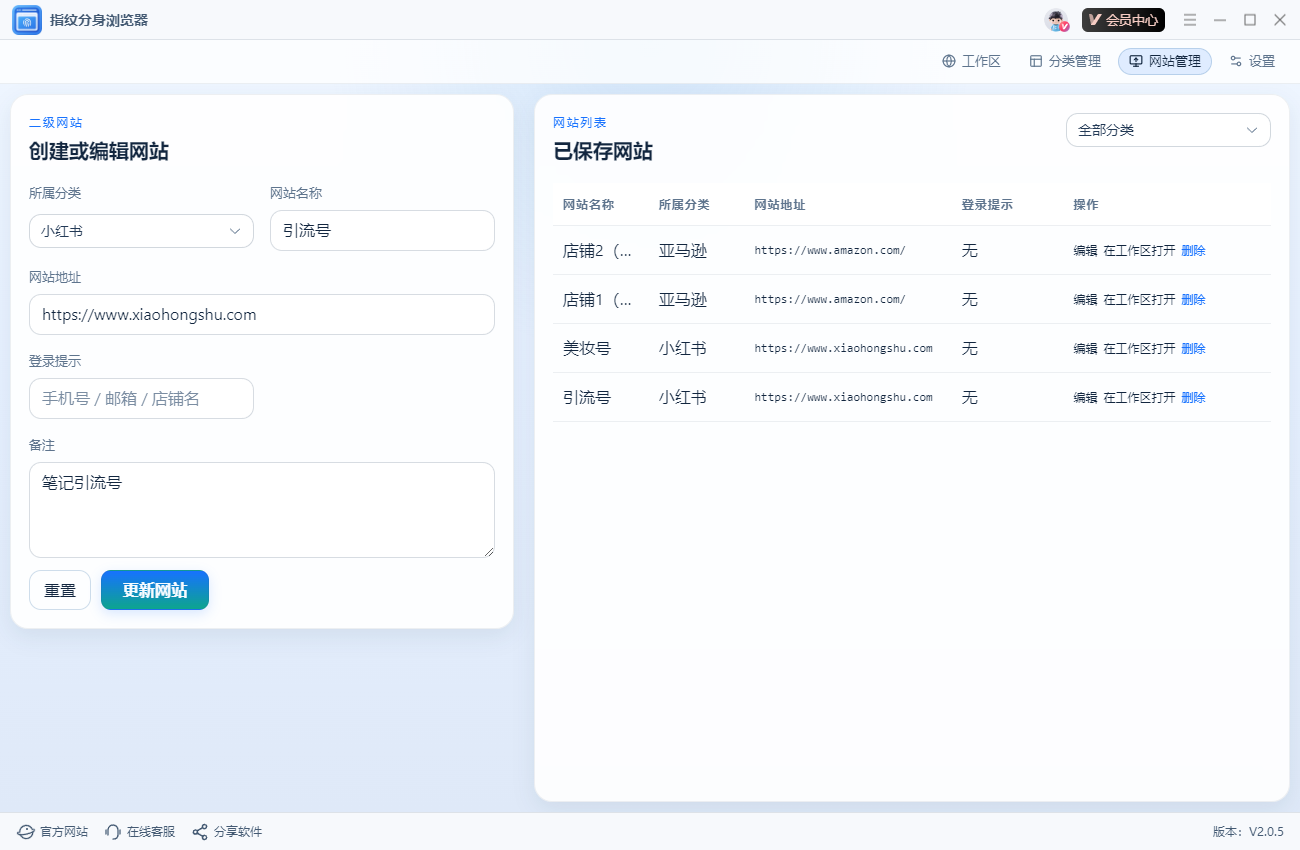Delete the 店铺2 website
Image resolution: width=1300 pixels, height=850 pixels.
click(1193, 251)
